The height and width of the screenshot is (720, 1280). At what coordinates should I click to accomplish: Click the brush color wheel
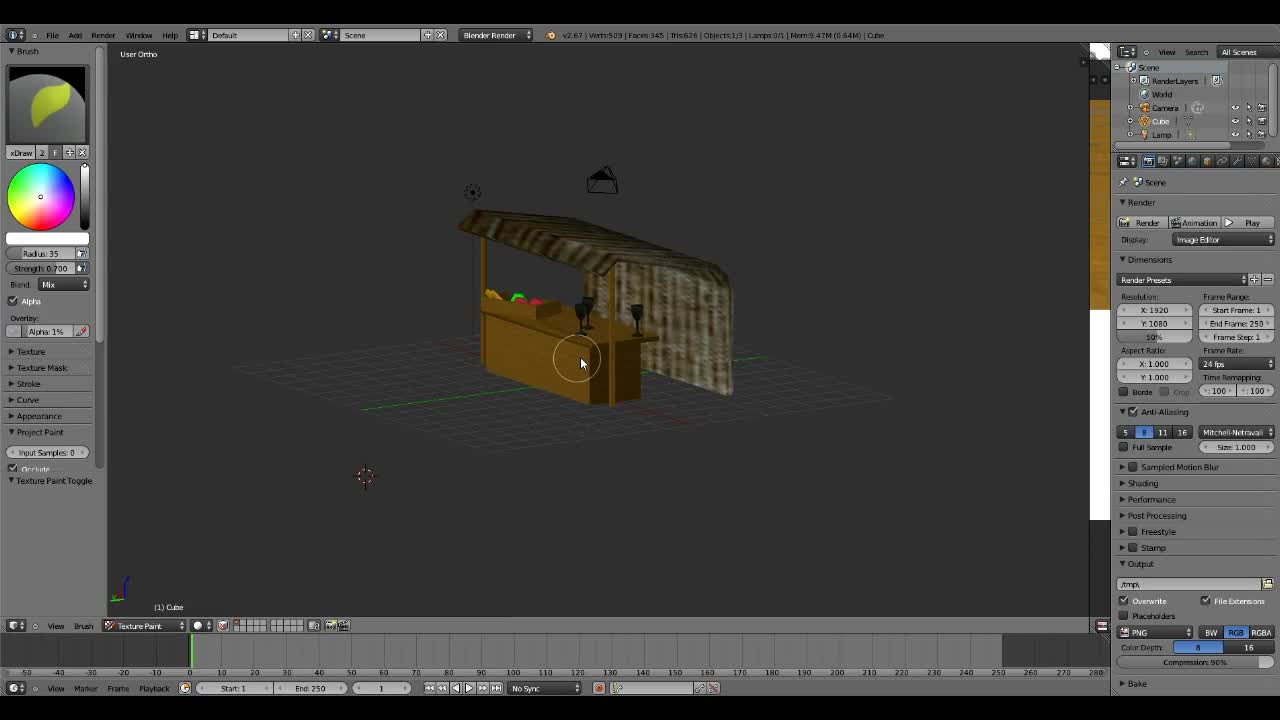41,197
